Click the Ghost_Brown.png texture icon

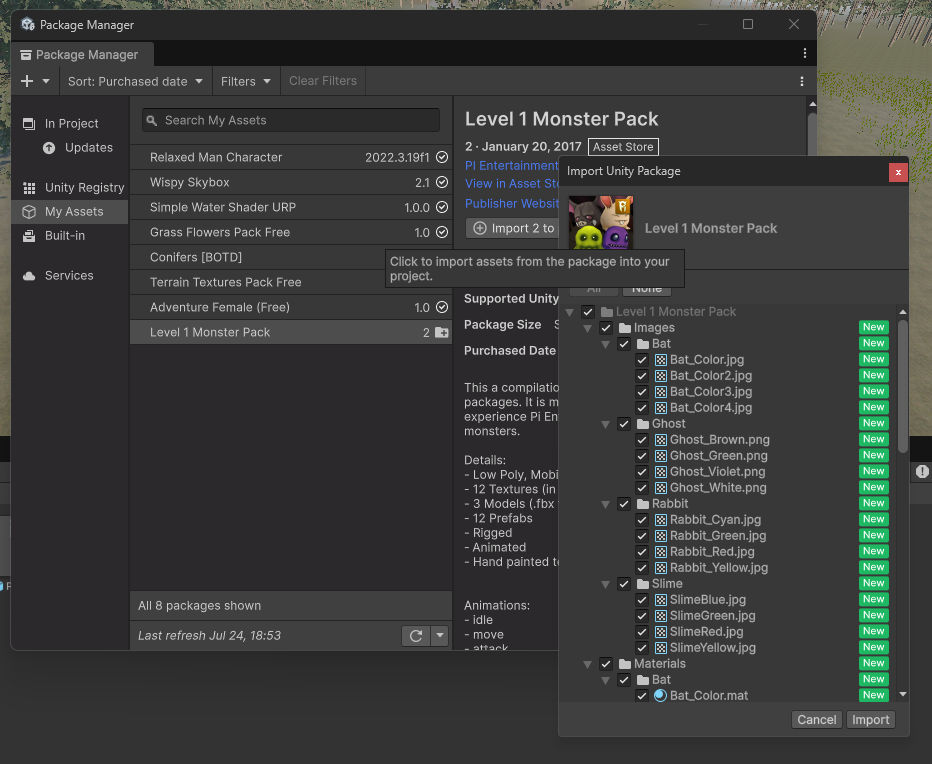point(660,439)
